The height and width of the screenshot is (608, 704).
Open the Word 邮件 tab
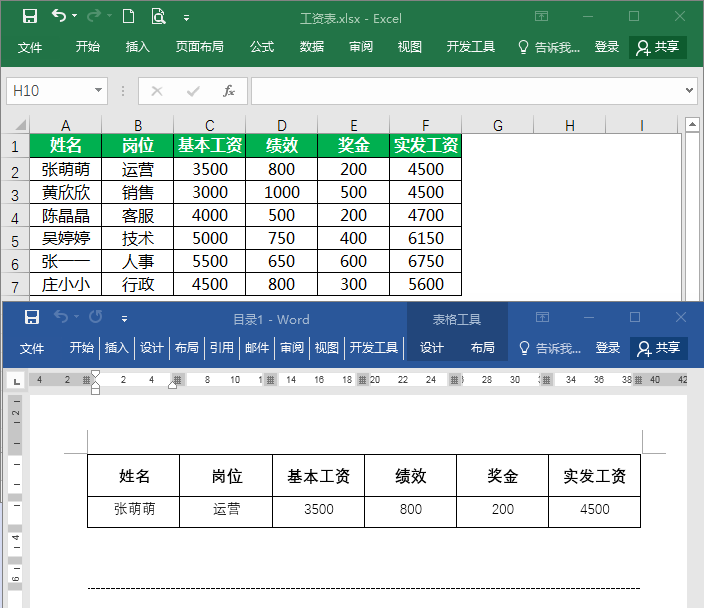257,348
